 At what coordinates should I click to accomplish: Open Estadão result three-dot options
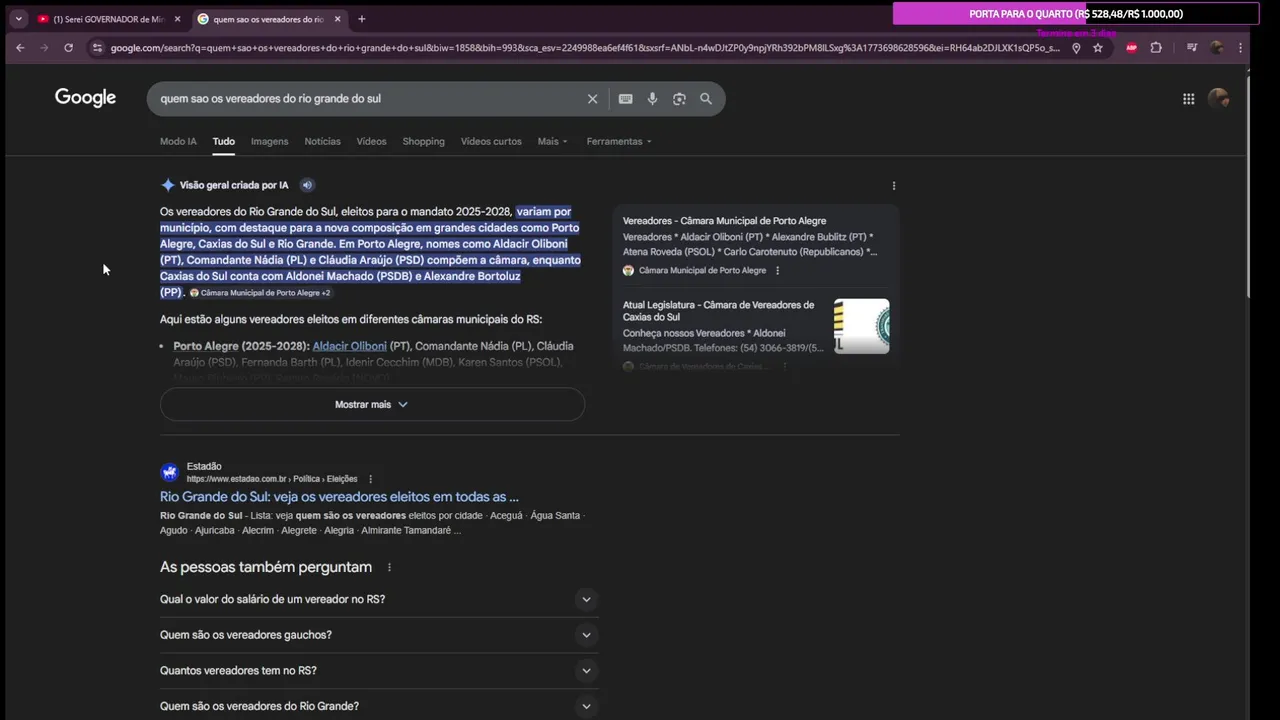pyautogui.click(x=370, y=479)
